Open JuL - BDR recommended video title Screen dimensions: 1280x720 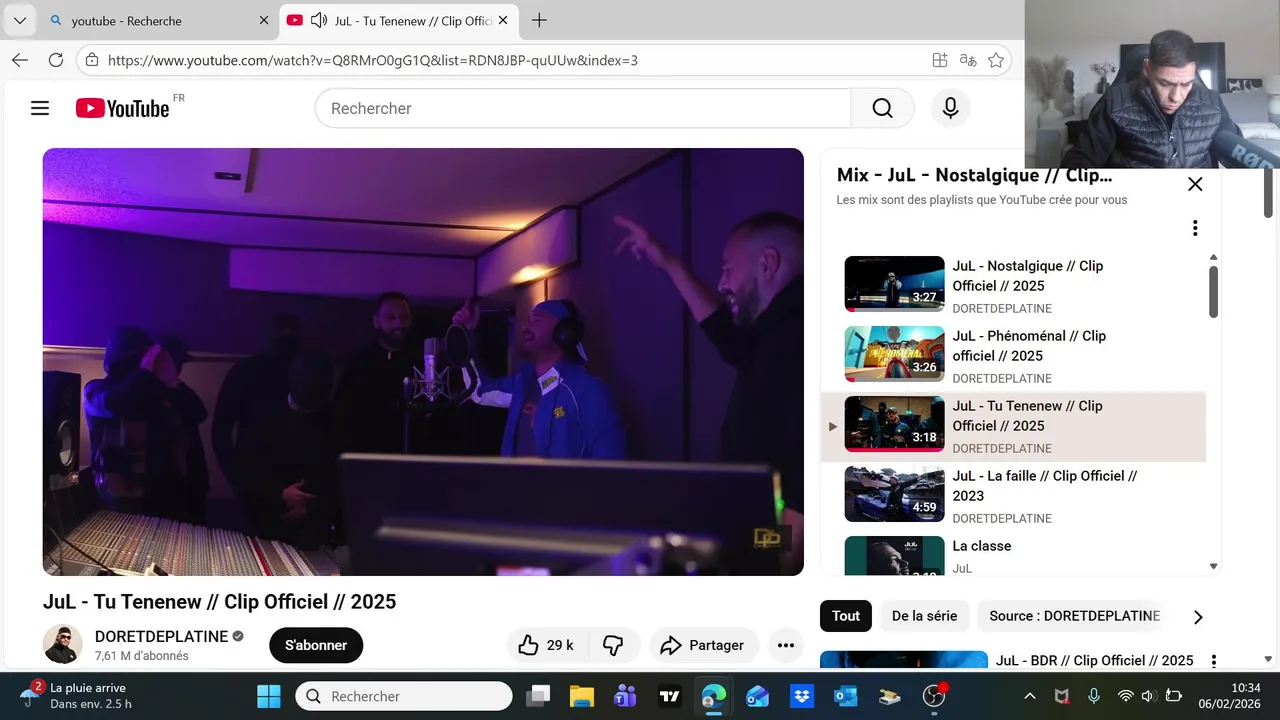[x=1095, y=661]
